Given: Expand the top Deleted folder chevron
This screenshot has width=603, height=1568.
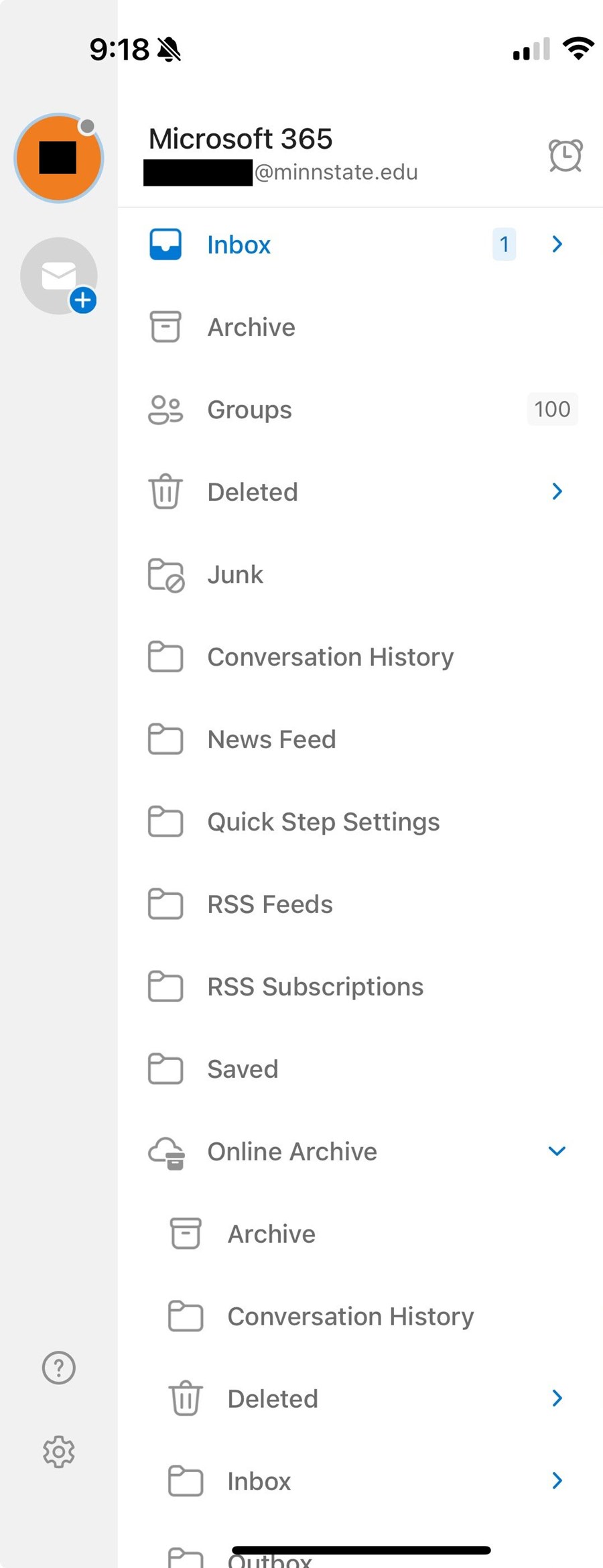Looking at the screenshot, I should tap(557, 491).
